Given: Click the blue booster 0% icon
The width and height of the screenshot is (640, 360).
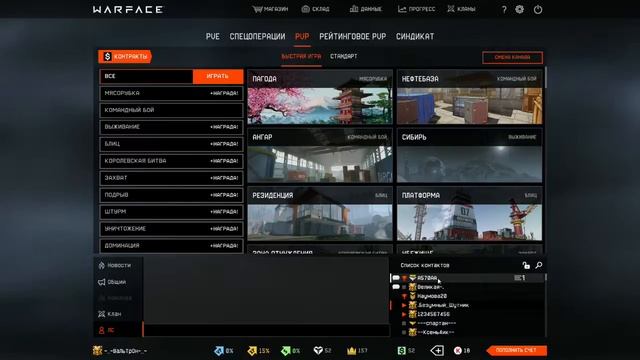Looking at the screenshot, I should (219, 351).
